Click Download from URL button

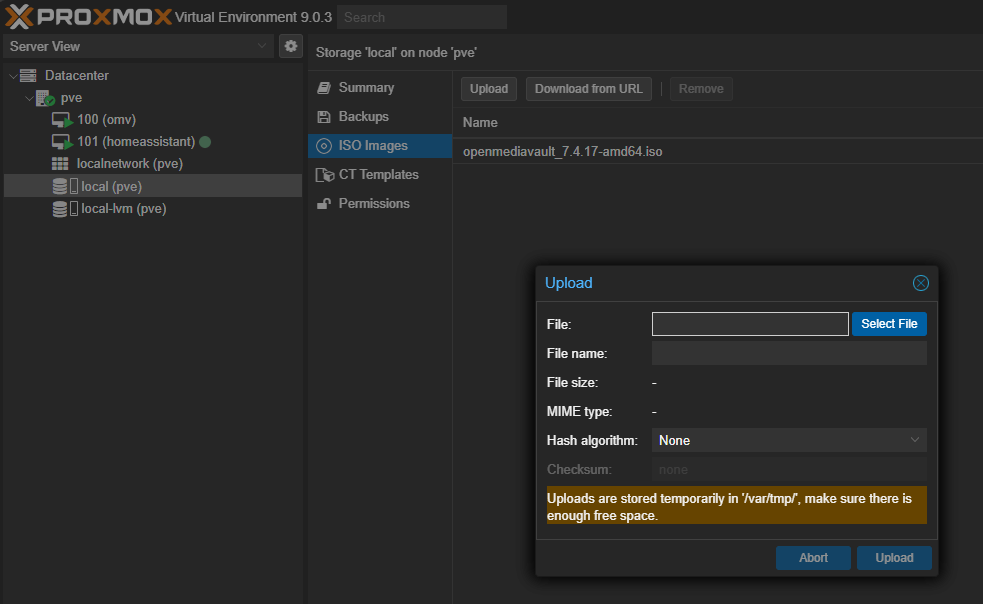(588, 89)
